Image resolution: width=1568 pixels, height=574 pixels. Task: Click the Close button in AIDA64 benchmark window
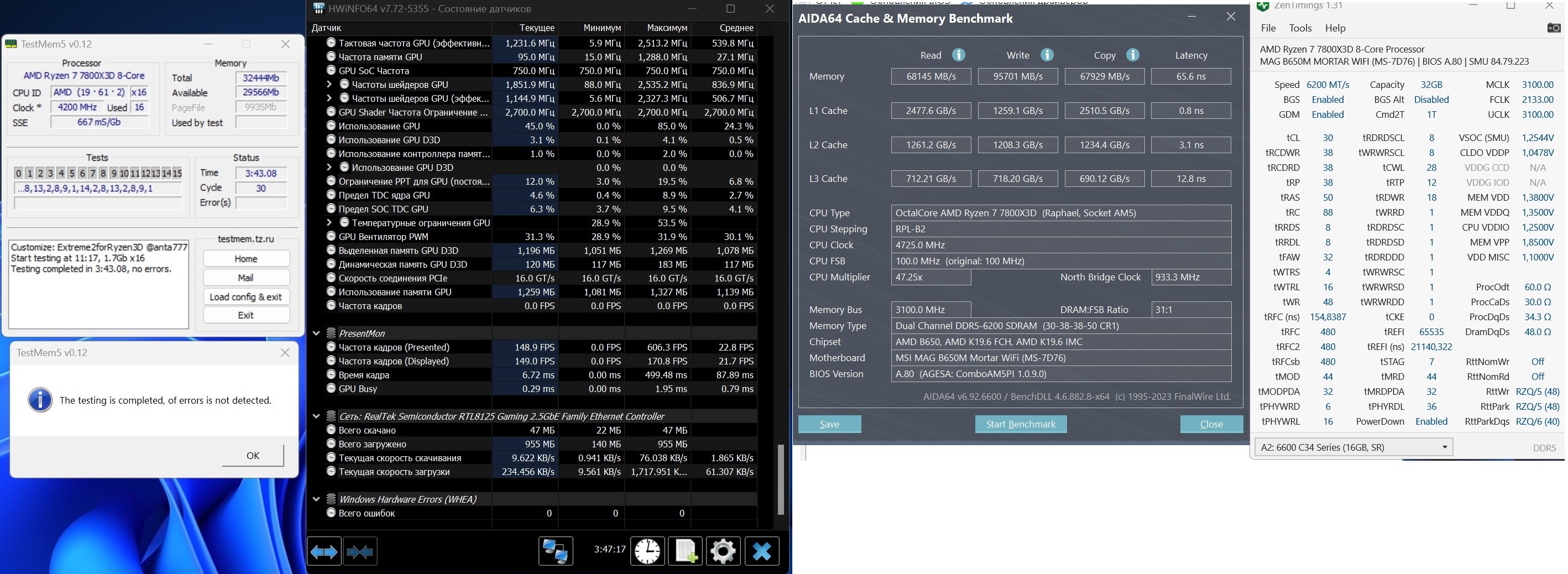[x=1211, y=424]
